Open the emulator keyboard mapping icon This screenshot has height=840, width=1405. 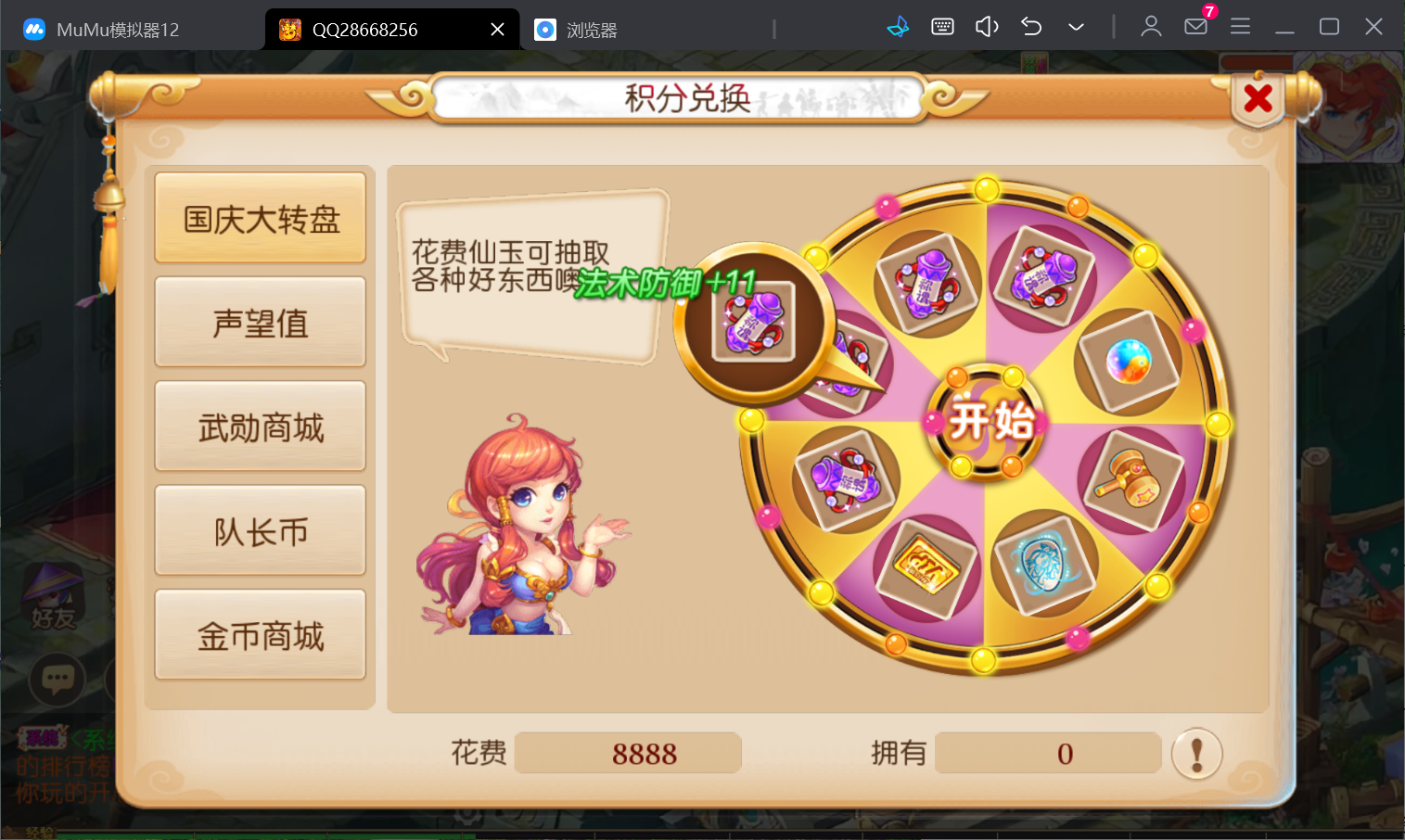click(942, 27)
